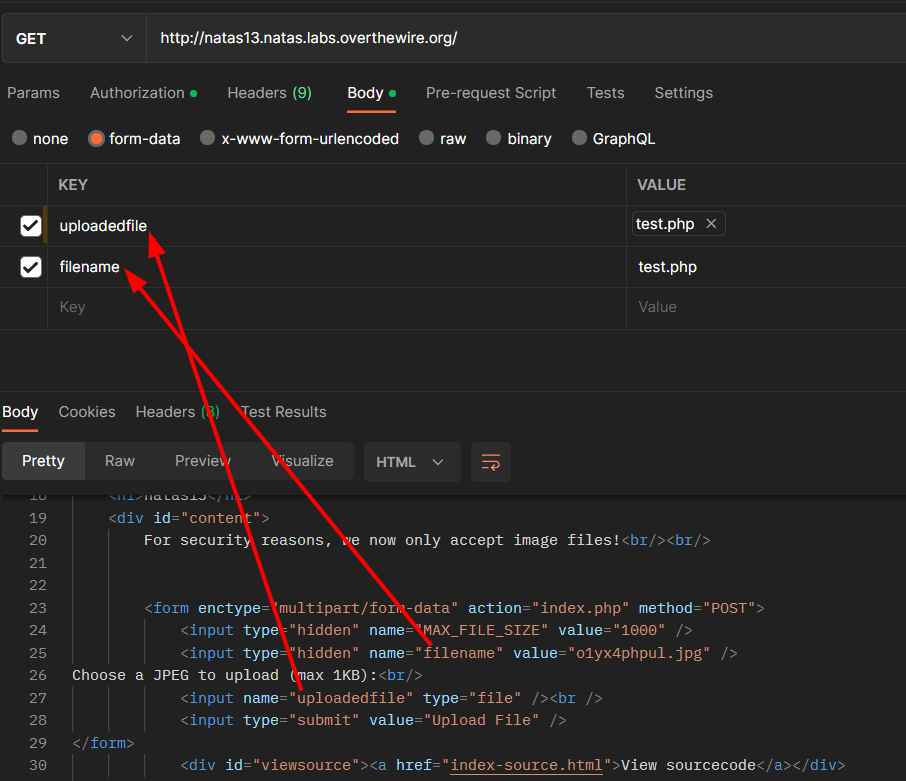Select the none body type option
Viewport: 906px width, 781px height.
pos(20,139)
